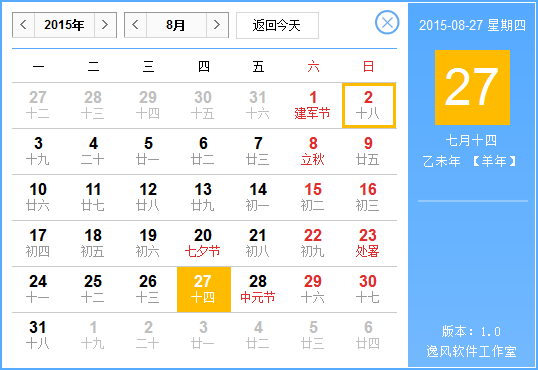Open the 2015年 year selector
This screenshot has width=538, height=370.
tap(64, 25)
